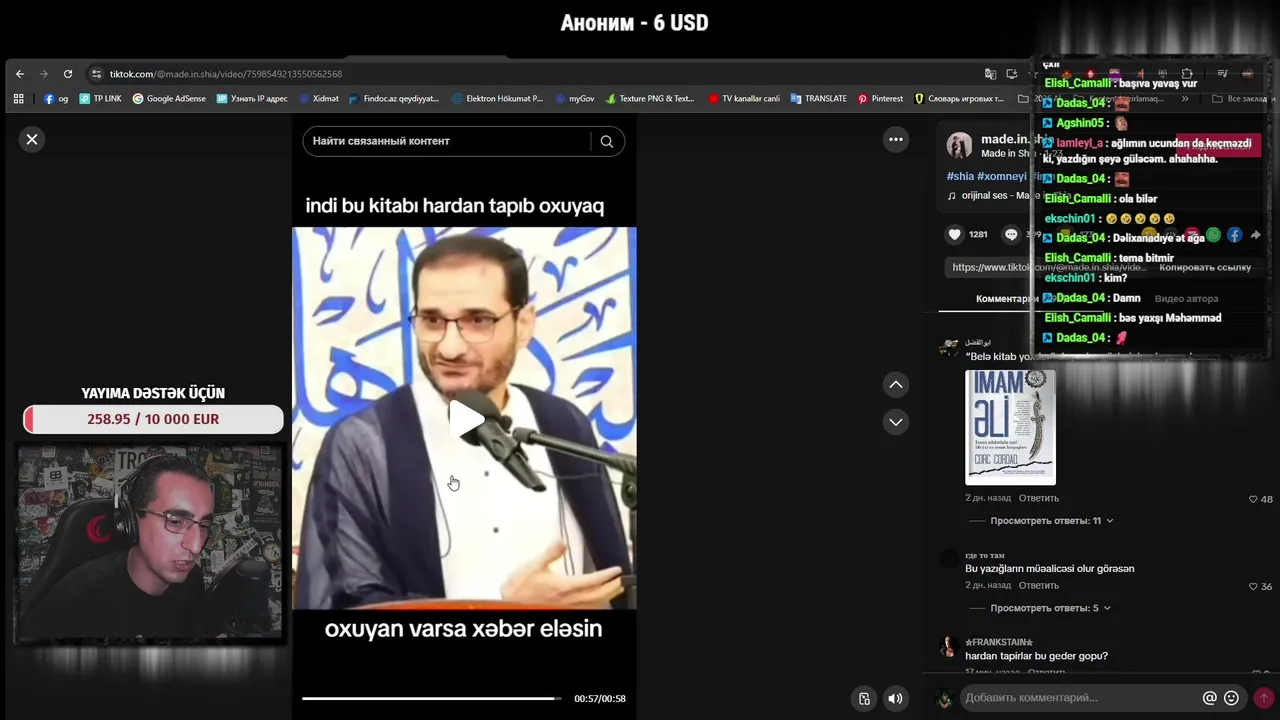Click the 258.95 / 10 000 EUR donation bar
The height and width of the screenshot is (720, 1280).
tap(153, 419)
